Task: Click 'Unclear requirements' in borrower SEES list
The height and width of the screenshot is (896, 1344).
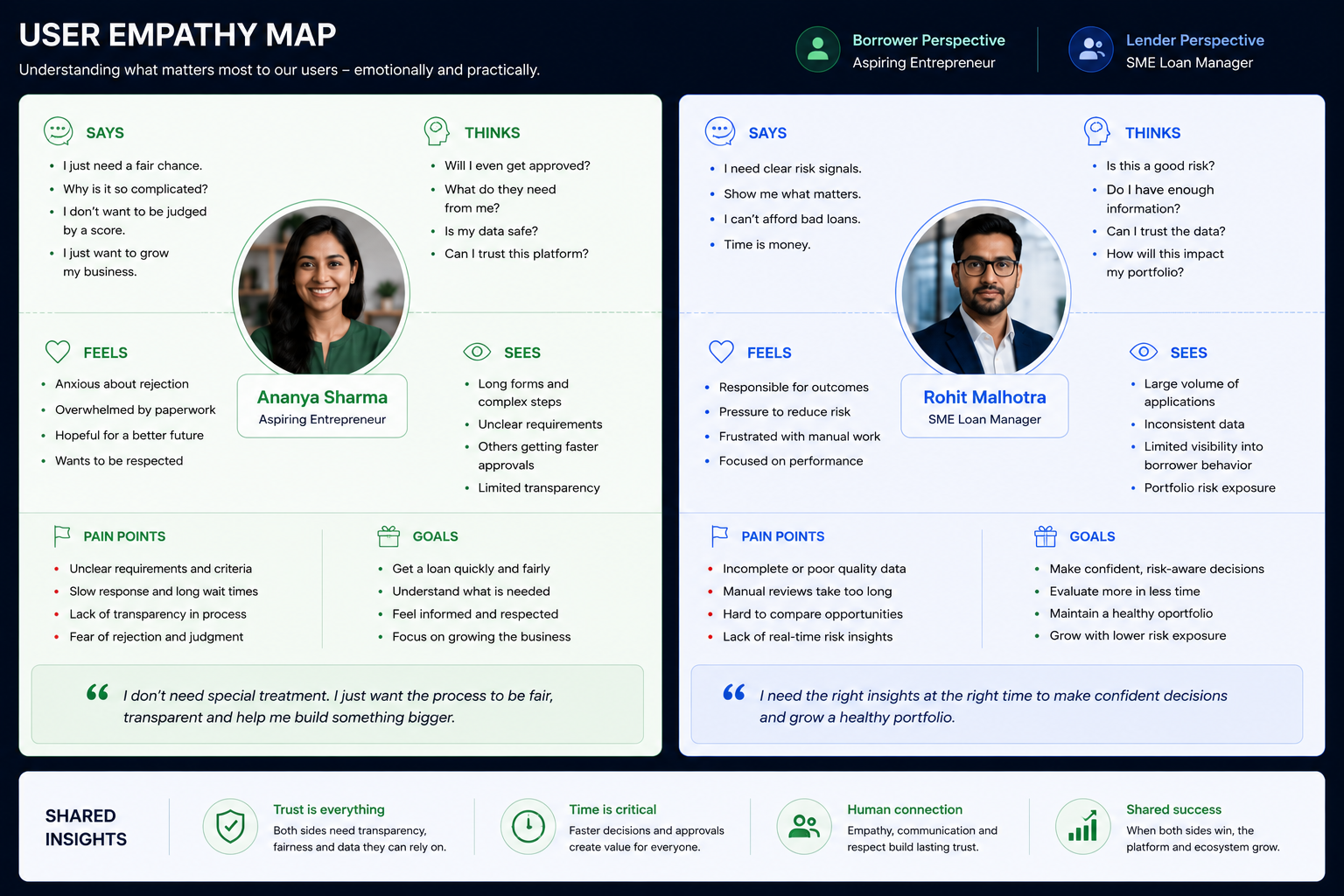Action: [x=540, y=424]
